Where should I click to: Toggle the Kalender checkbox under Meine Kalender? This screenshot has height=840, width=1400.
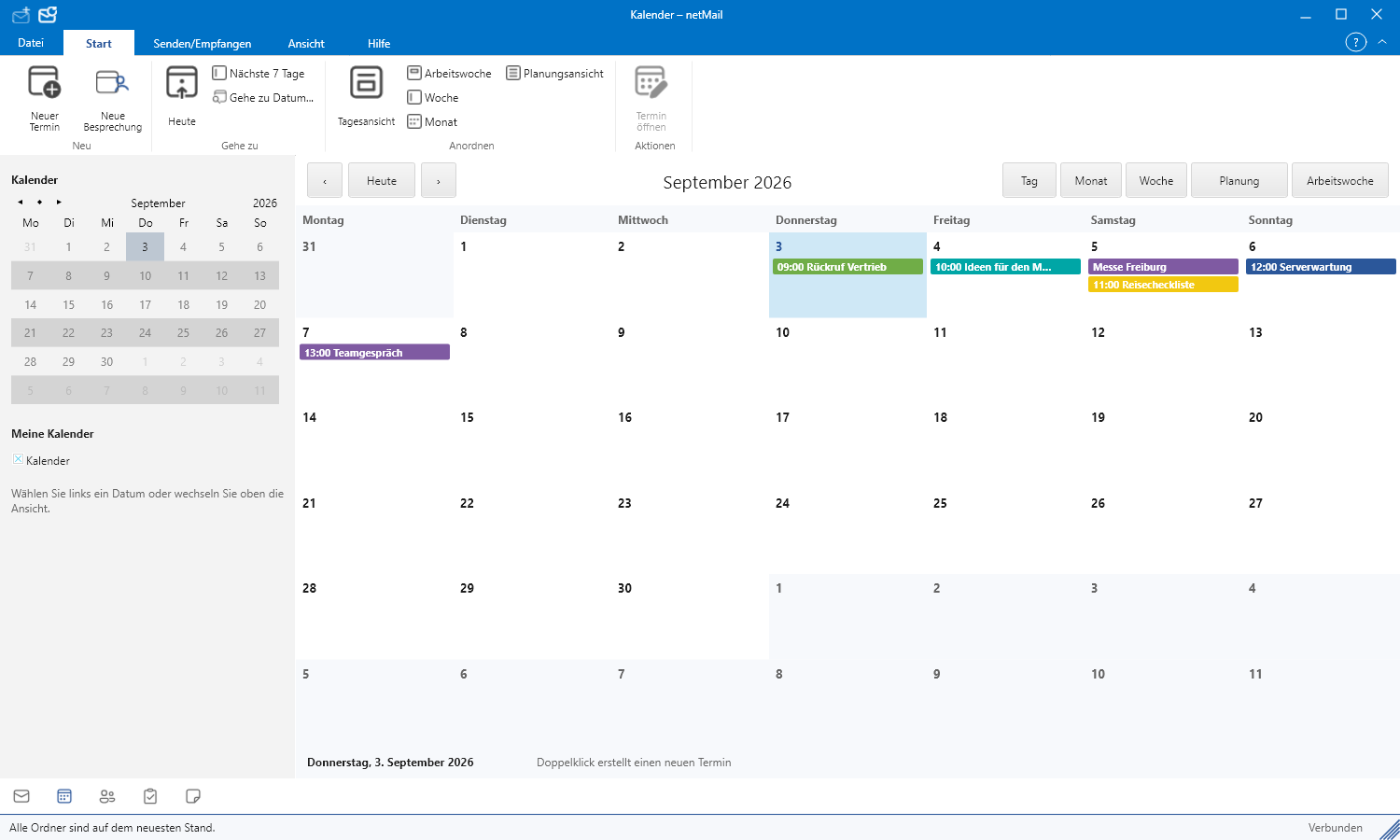18,459
